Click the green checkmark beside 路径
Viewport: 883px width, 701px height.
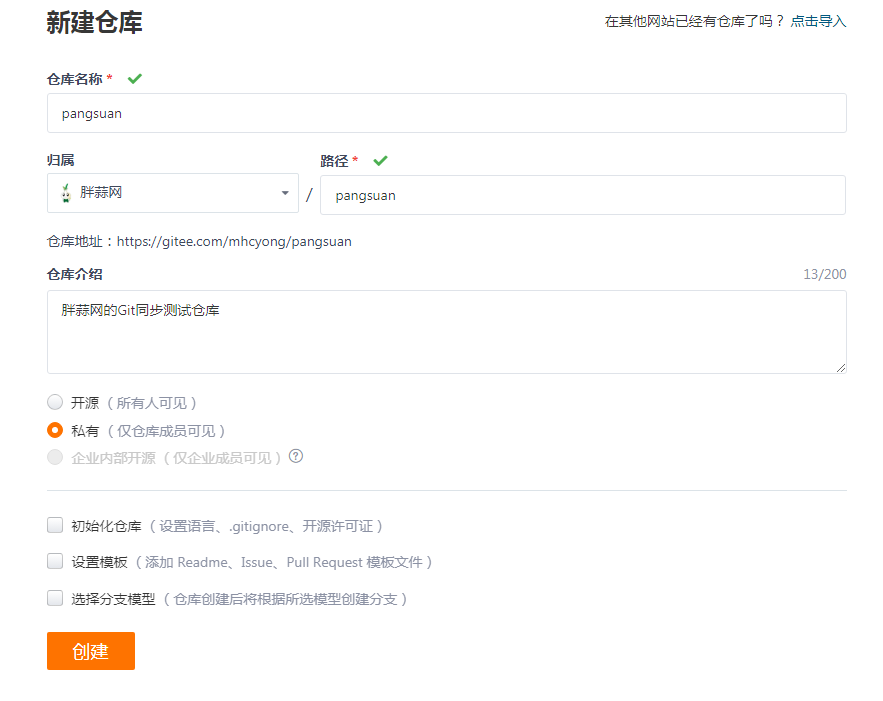pos(380,160)
